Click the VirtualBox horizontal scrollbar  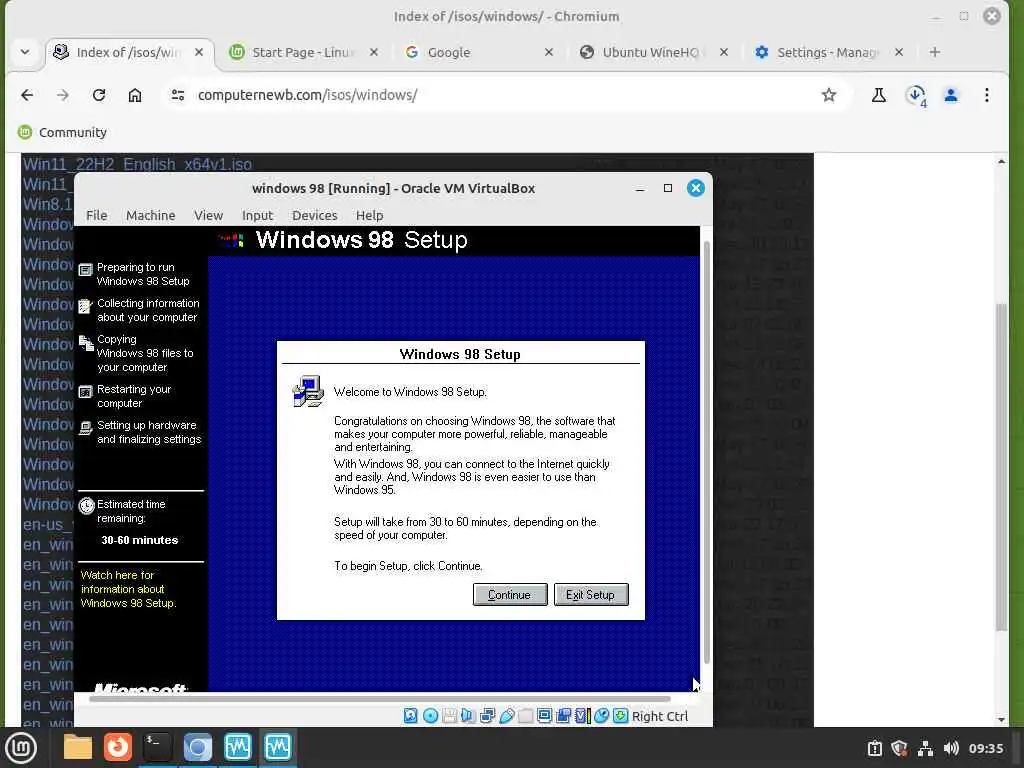(379, 699)
